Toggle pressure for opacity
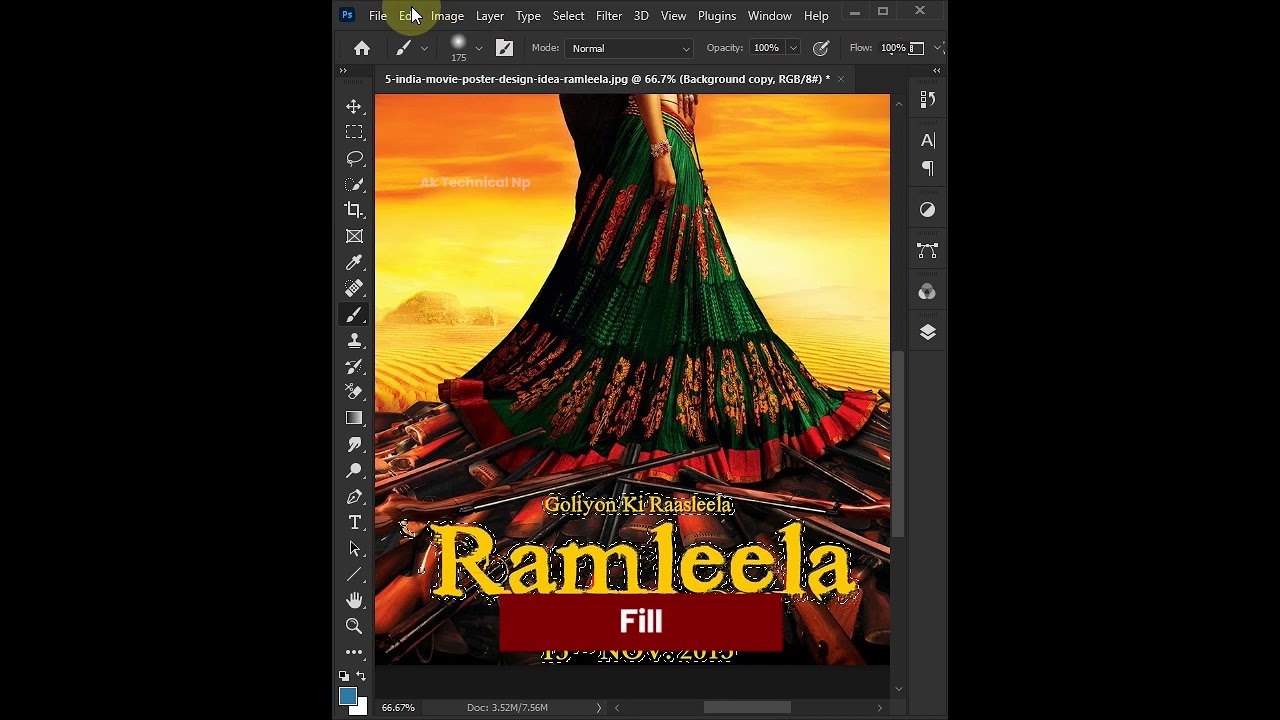Image resolution: width=1280 pixels, height=720 pixels. pyautogui.click(x=821, y=48)
